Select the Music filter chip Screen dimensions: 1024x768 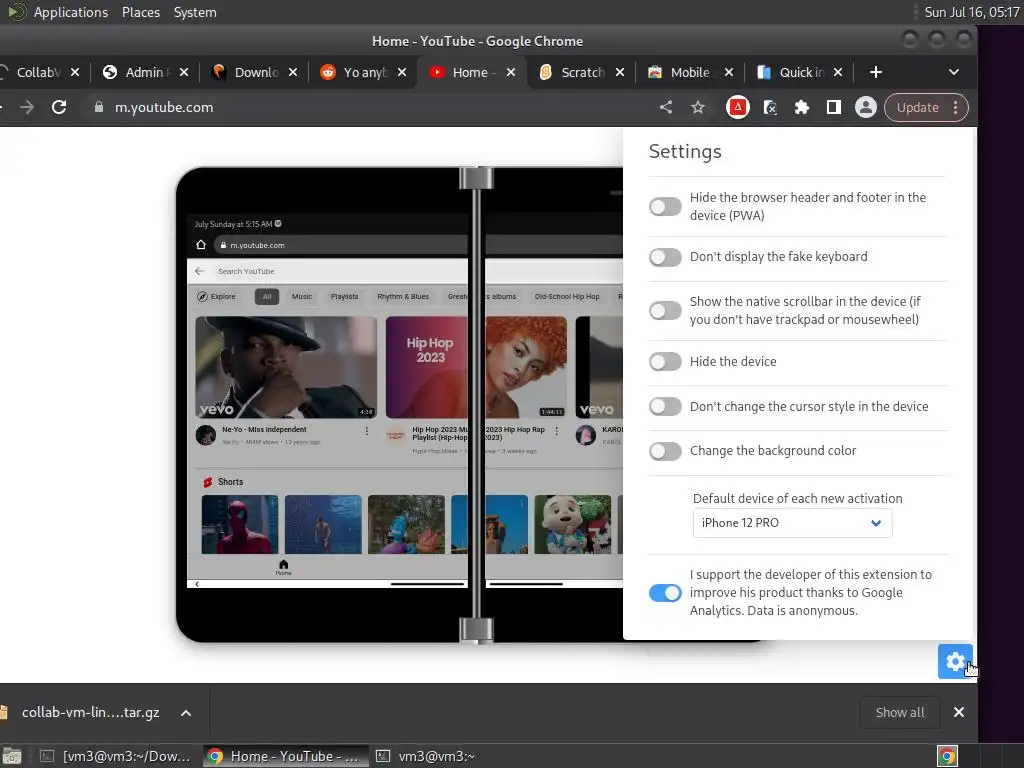click(302, 296)
